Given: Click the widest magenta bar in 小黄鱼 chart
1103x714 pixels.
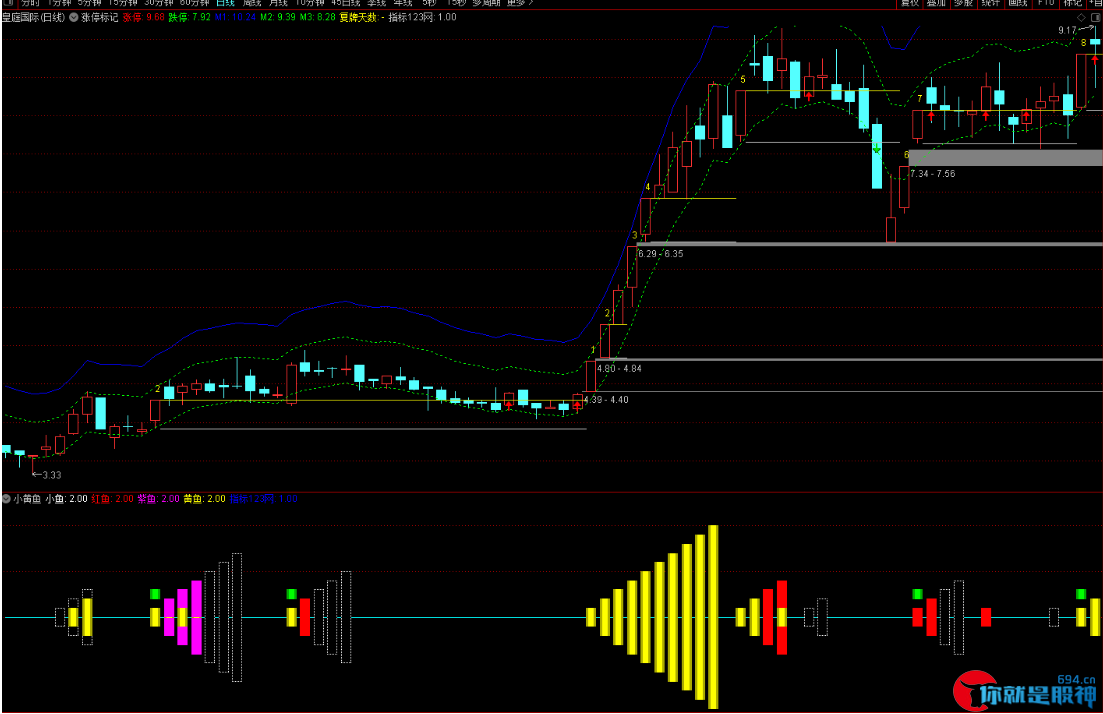Looking at the screenshot, I should click(x=196, y=617).
